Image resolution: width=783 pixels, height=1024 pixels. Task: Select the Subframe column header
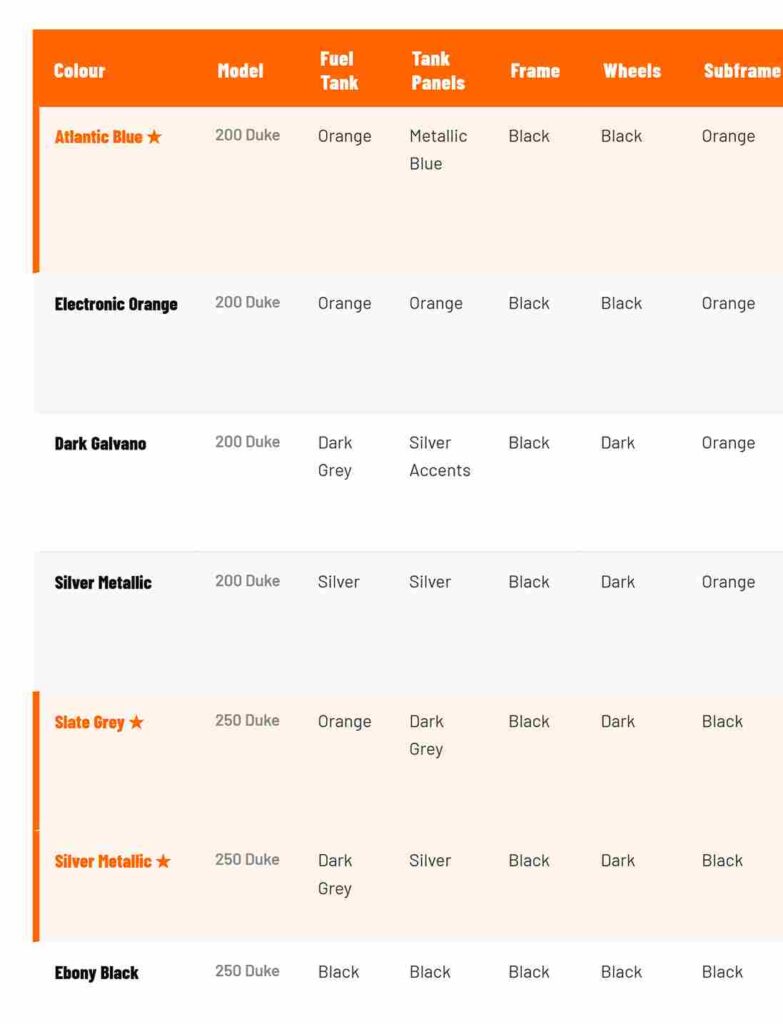click(740, 71)
